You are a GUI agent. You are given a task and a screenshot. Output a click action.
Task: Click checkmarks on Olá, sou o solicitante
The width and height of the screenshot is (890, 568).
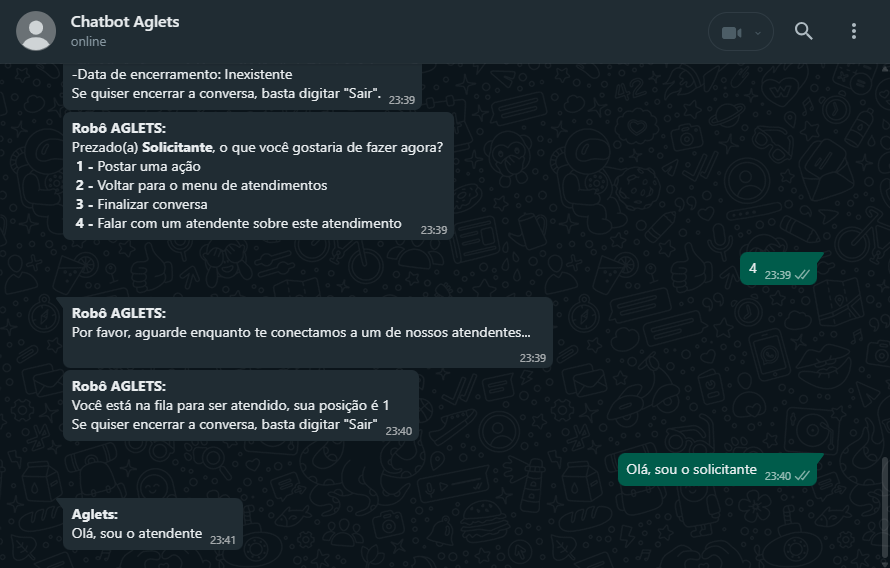tap(802, 476)
